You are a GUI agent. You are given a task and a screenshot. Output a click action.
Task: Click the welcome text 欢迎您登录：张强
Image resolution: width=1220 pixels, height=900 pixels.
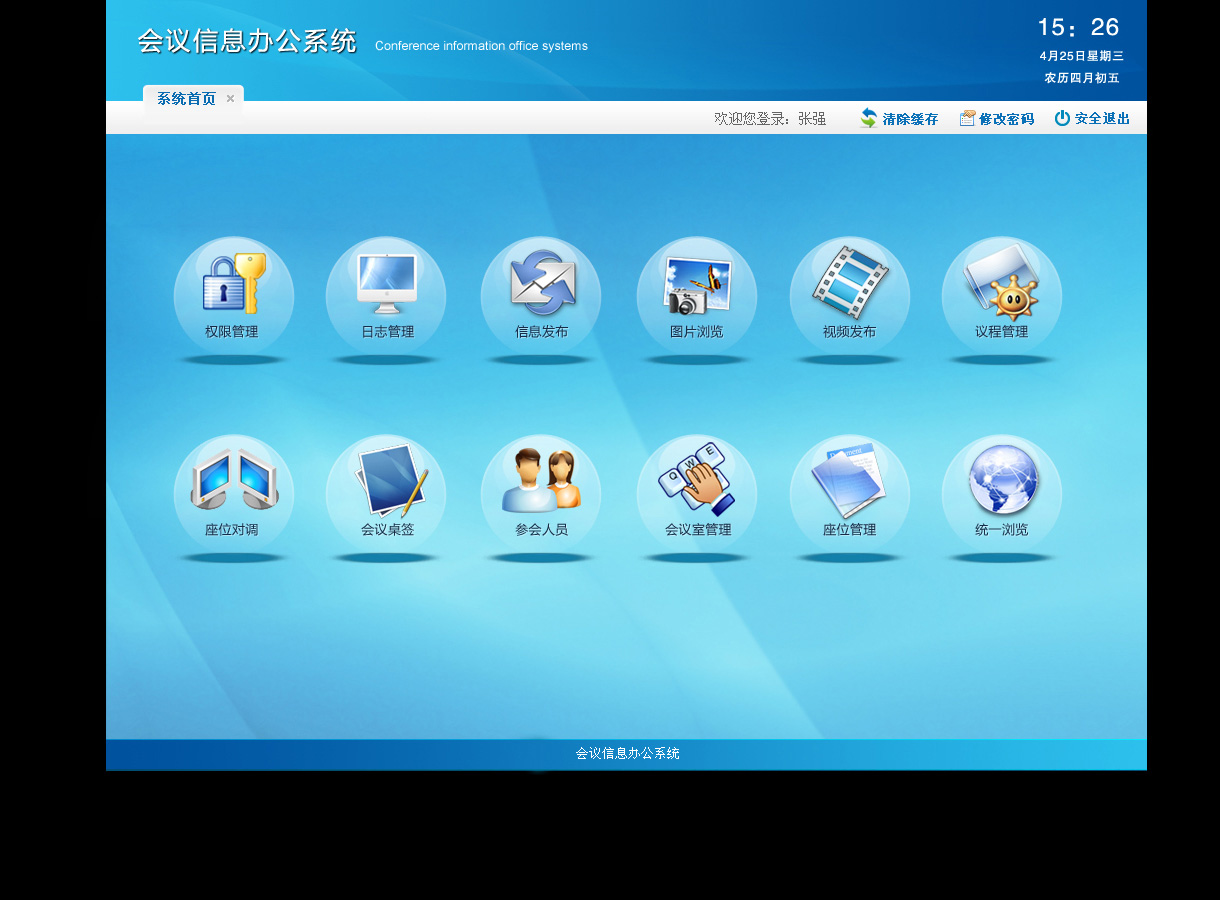coord(770,119)
